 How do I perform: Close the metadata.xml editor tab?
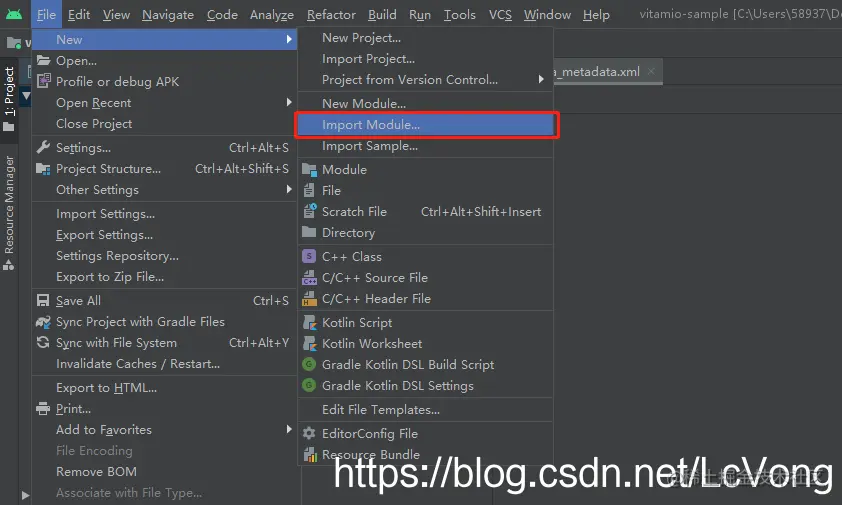[651, 71]
